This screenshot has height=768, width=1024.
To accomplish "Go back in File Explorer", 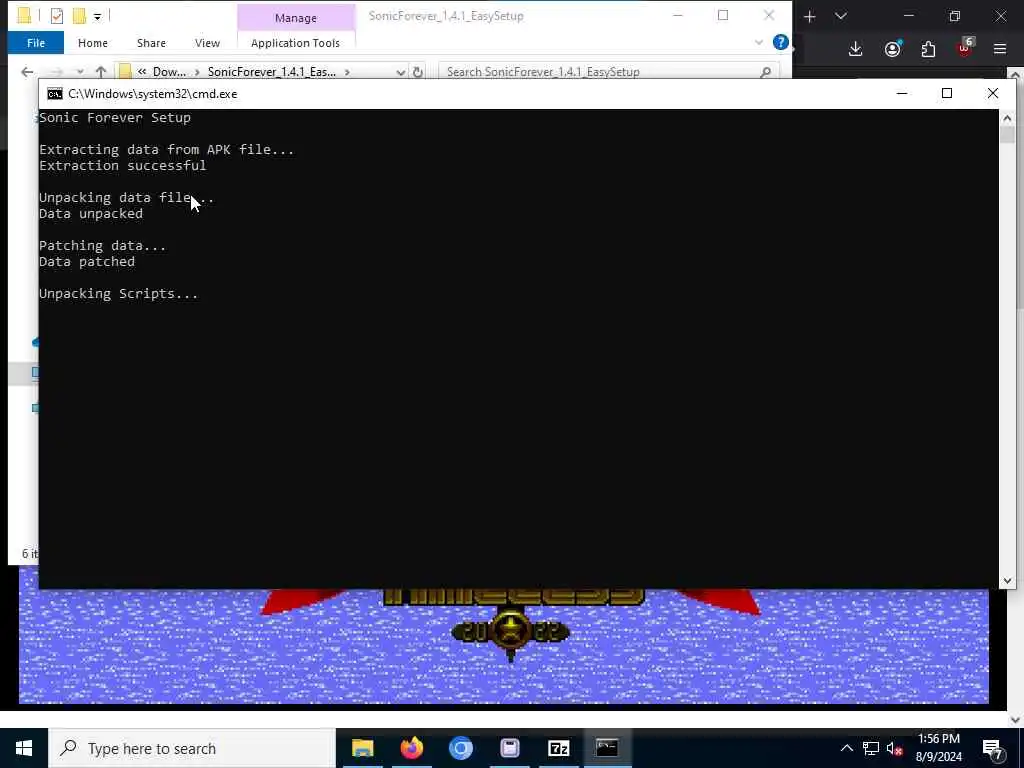I will pyautogui.click(x=27, y=72).
